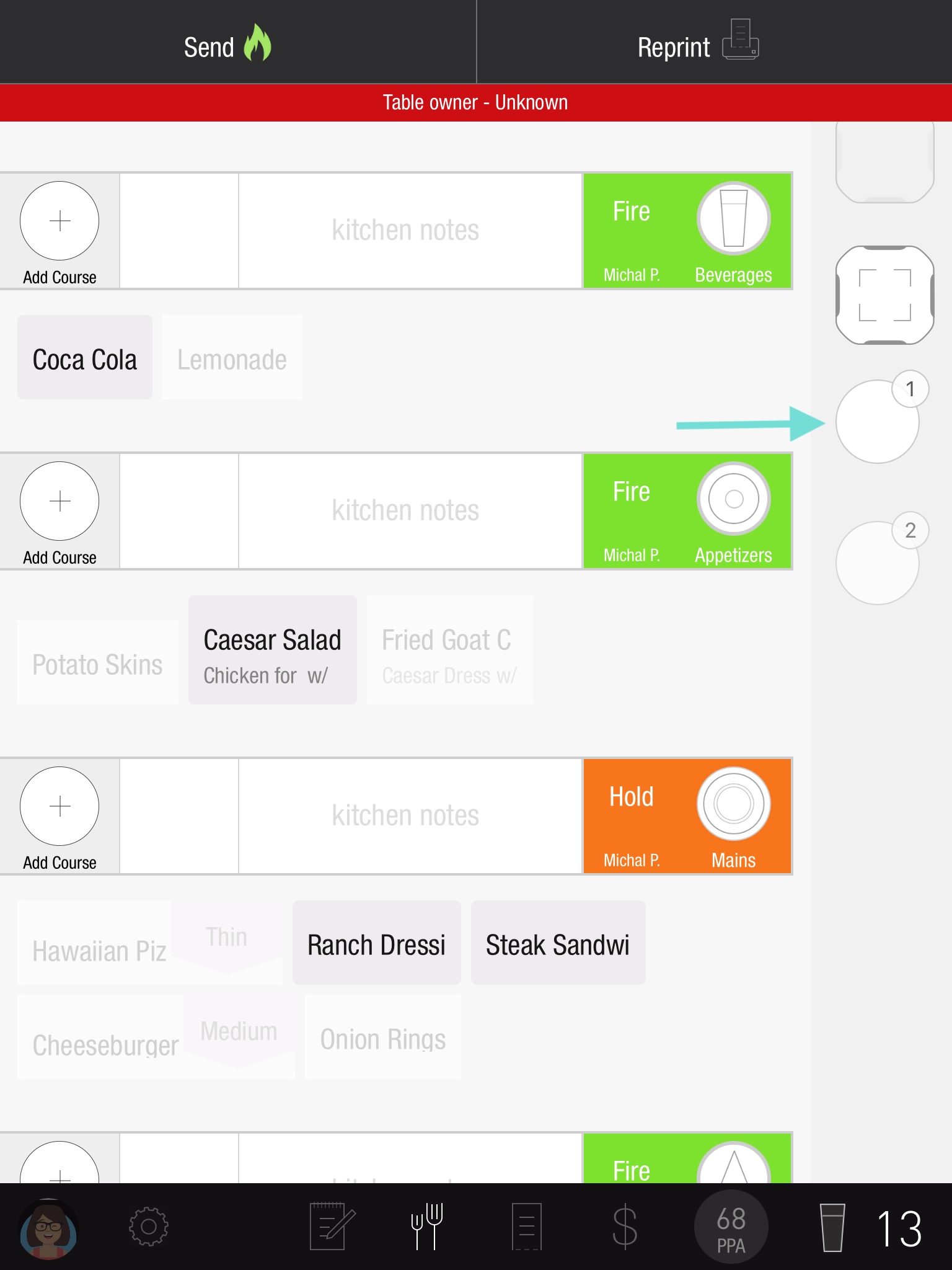Tap the Coca Cola item

tap(85, 358)
